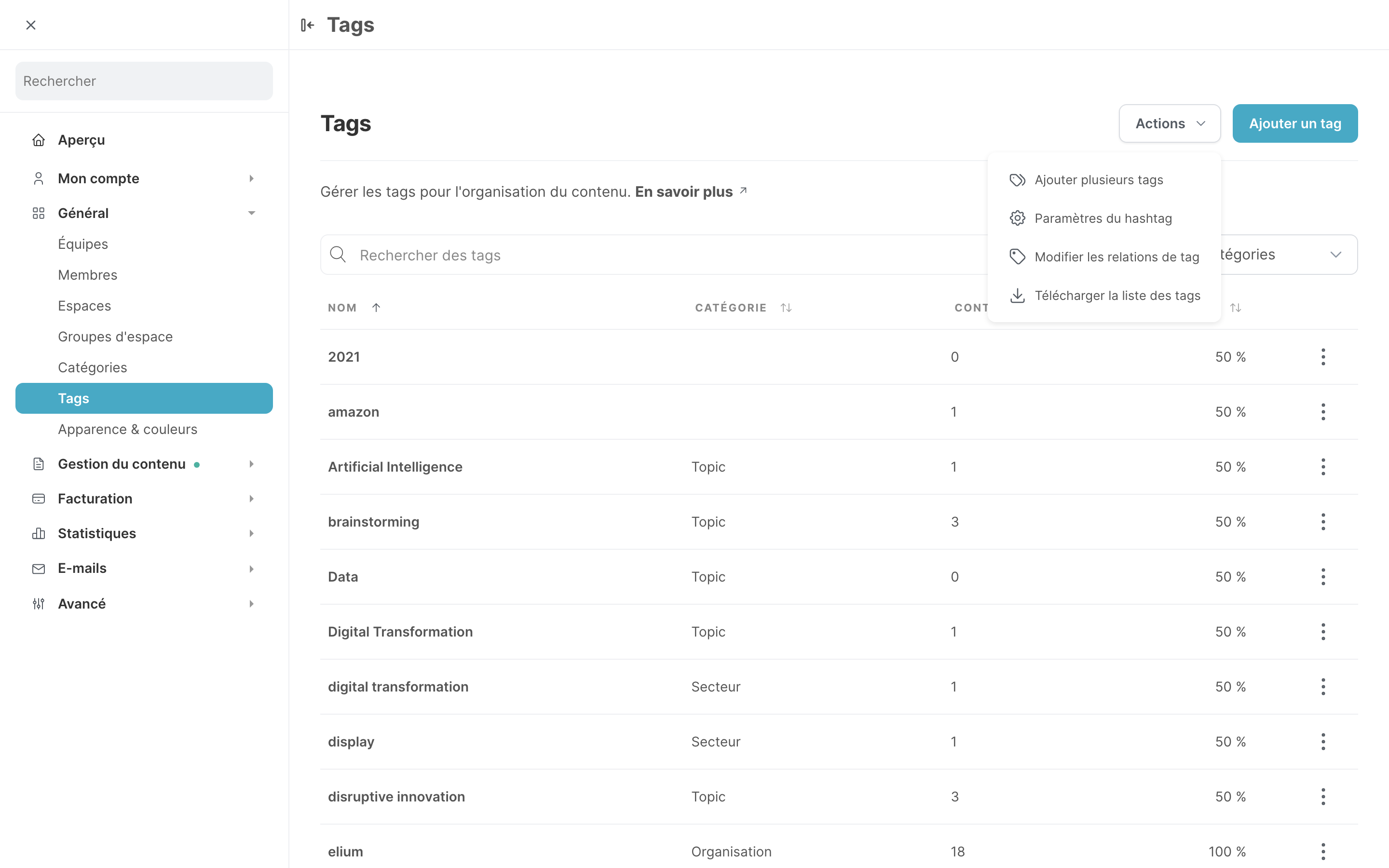Sort tags by the Nom column arrow

[376, 308]
